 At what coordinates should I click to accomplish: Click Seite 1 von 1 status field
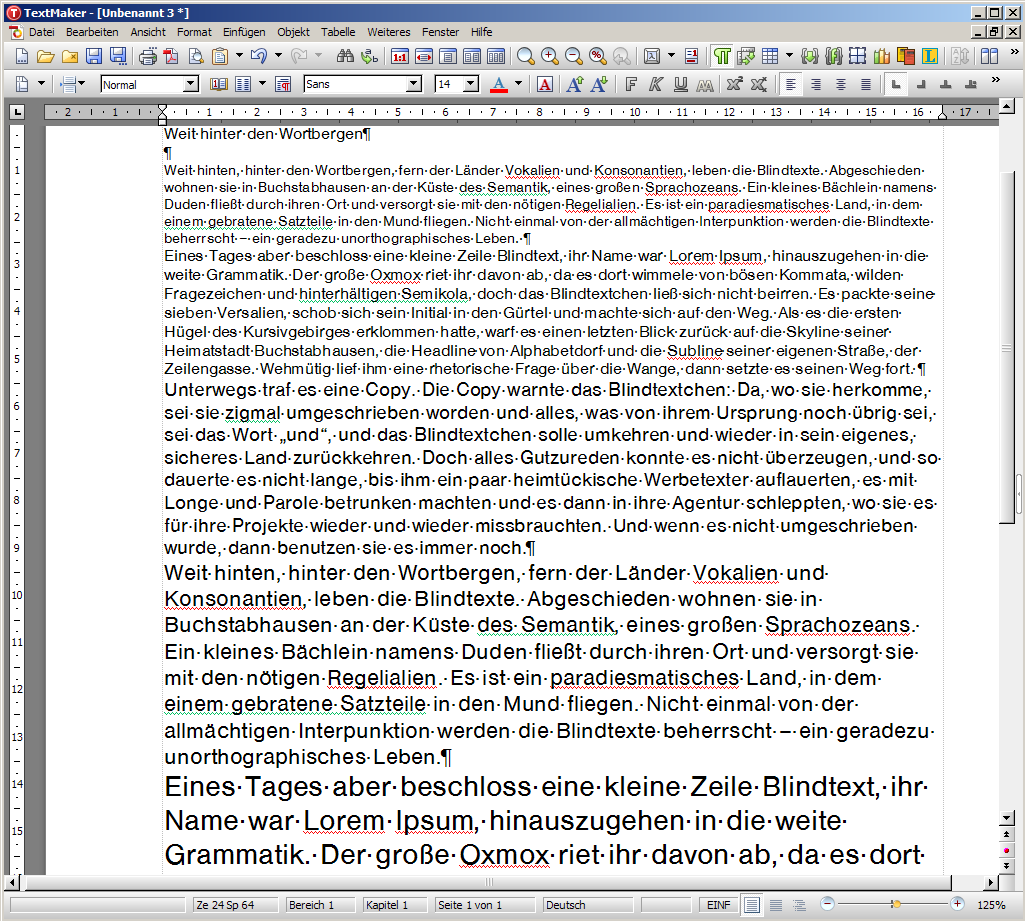pos(484,905)
